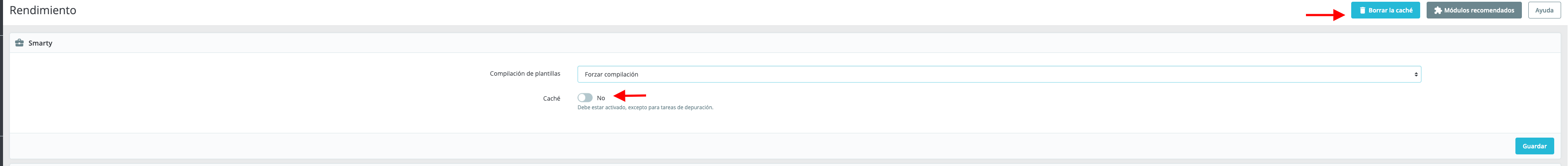The width and height of the screenshot is (1568, 166).
Task: Click the trash can icon on Borrar la caché
Action: (x=1363, y=10)
